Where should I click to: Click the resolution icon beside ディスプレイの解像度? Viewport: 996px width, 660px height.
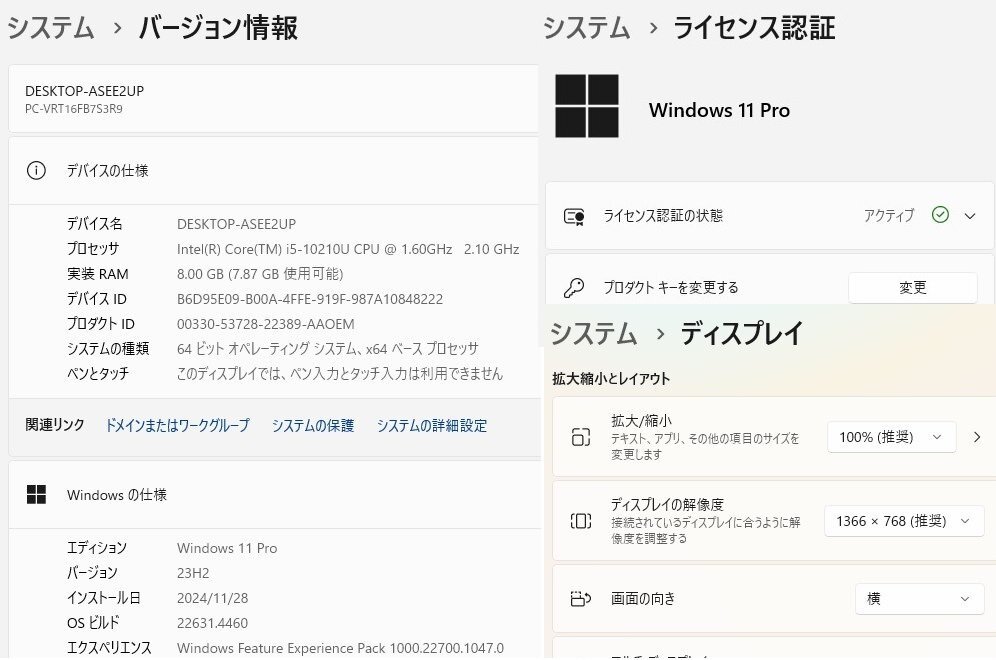pos(581,521)
